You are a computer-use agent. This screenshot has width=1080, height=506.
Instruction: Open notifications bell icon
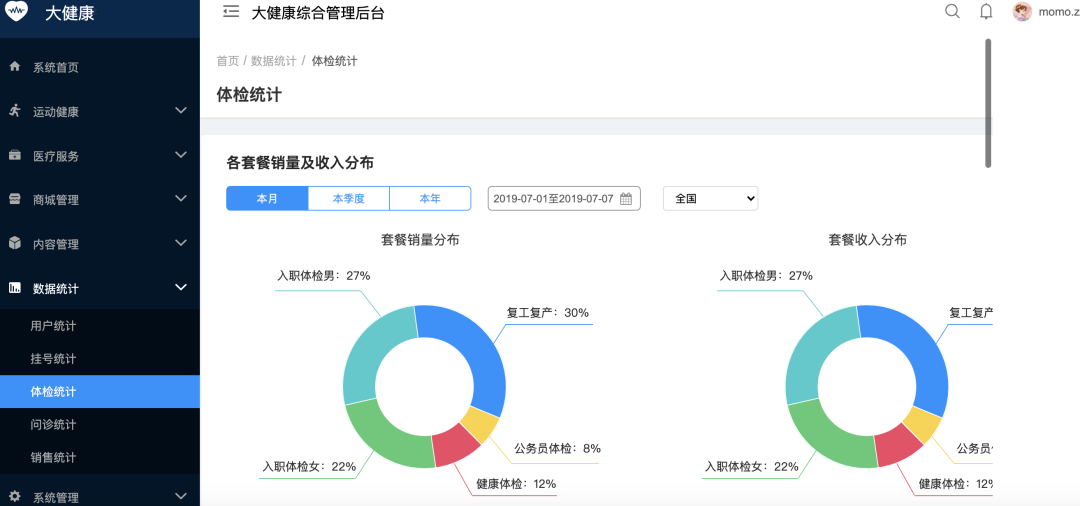point(986,12)
